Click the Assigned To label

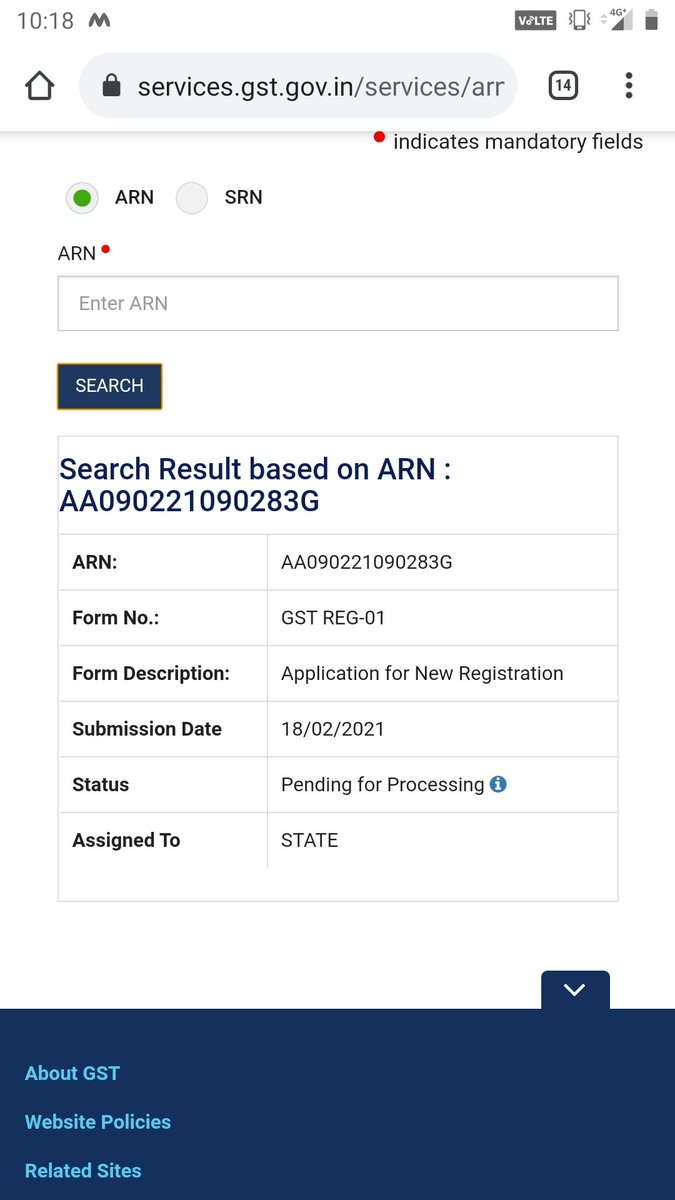click(126, 840)
